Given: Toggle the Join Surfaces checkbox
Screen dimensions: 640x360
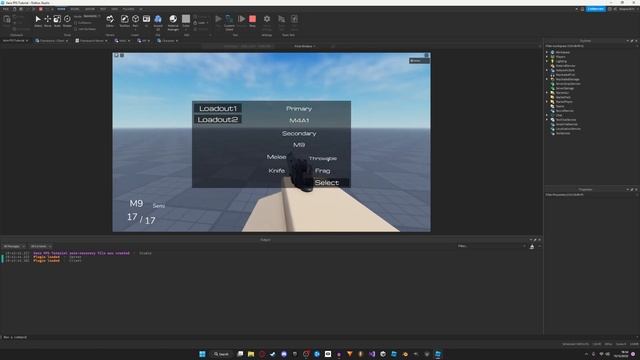Looking at the screenshot, I should pyautogui.click(x=76, y=29).
